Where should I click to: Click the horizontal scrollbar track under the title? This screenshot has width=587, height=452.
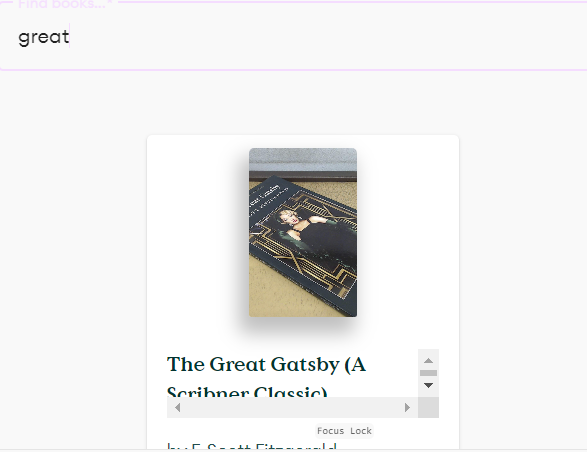pyautogui.click(x=292, y=407)
